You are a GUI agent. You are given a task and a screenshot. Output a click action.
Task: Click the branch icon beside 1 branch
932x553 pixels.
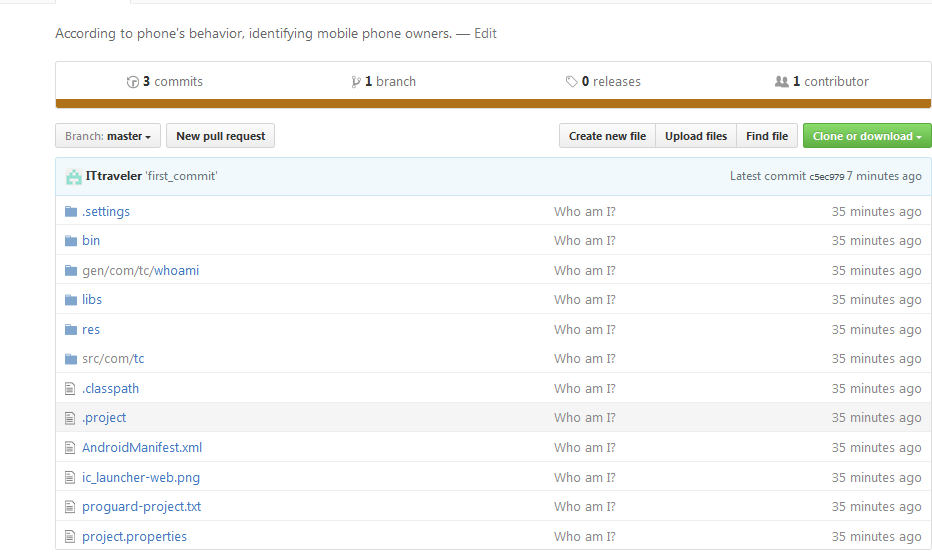tap(356, 82)
